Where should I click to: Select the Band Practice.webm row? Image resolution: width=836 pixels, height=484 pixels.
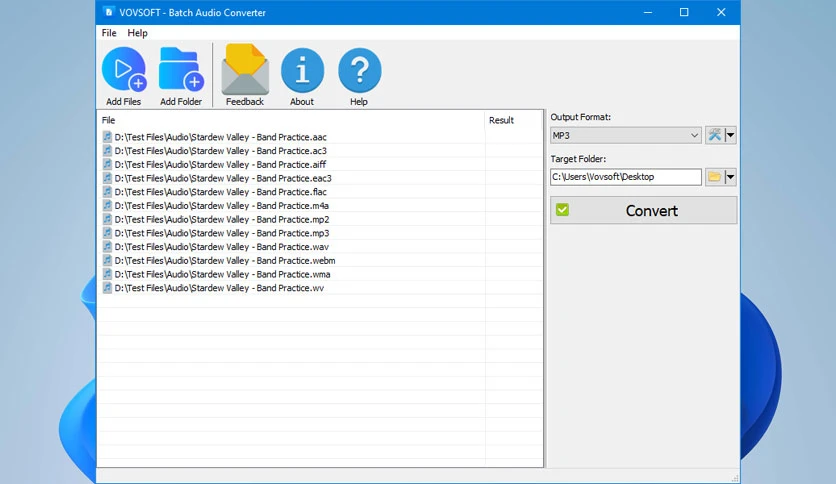point(320,261)
